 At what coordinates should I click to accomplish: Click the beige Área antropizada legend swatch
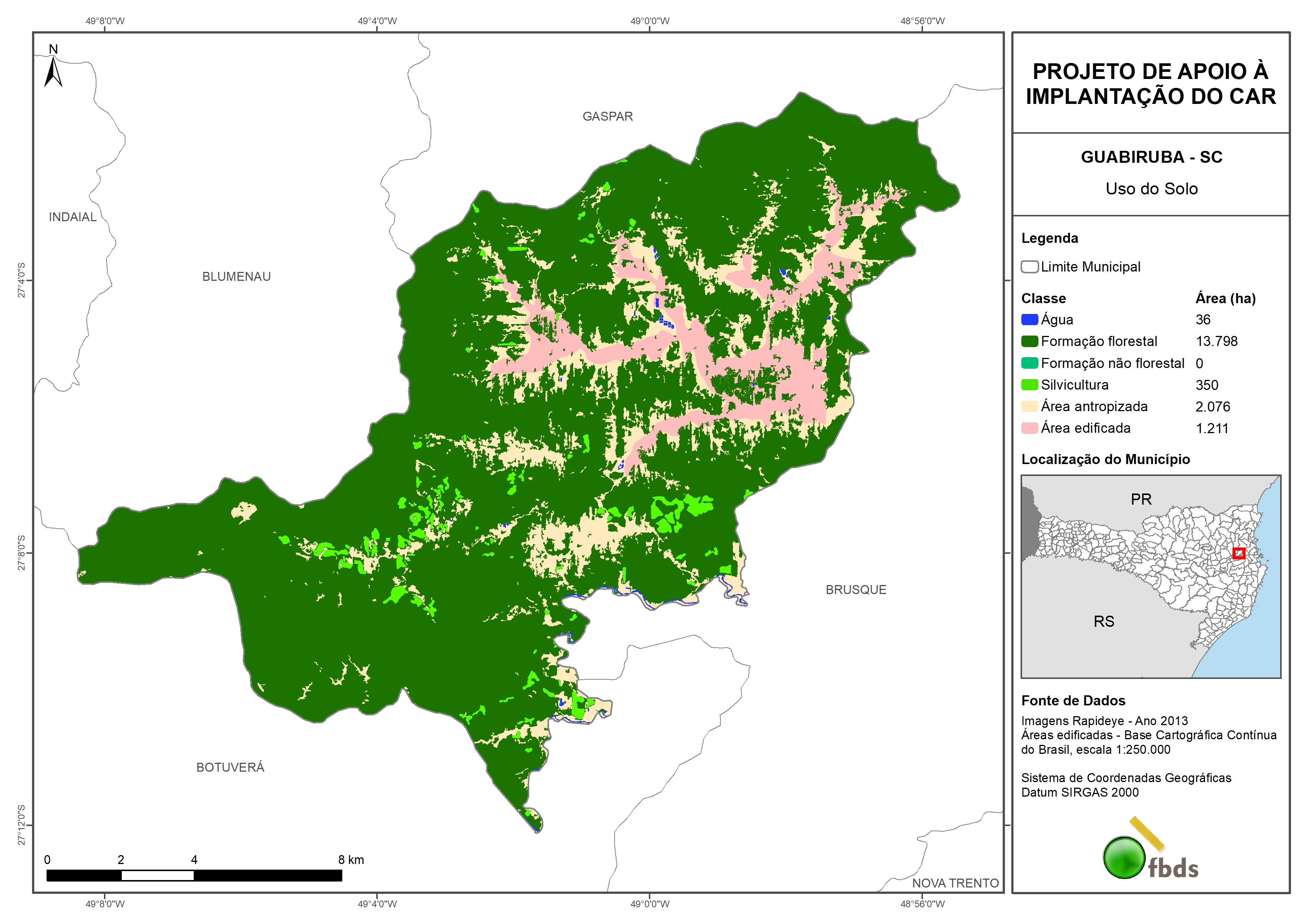coord(1029,406)
